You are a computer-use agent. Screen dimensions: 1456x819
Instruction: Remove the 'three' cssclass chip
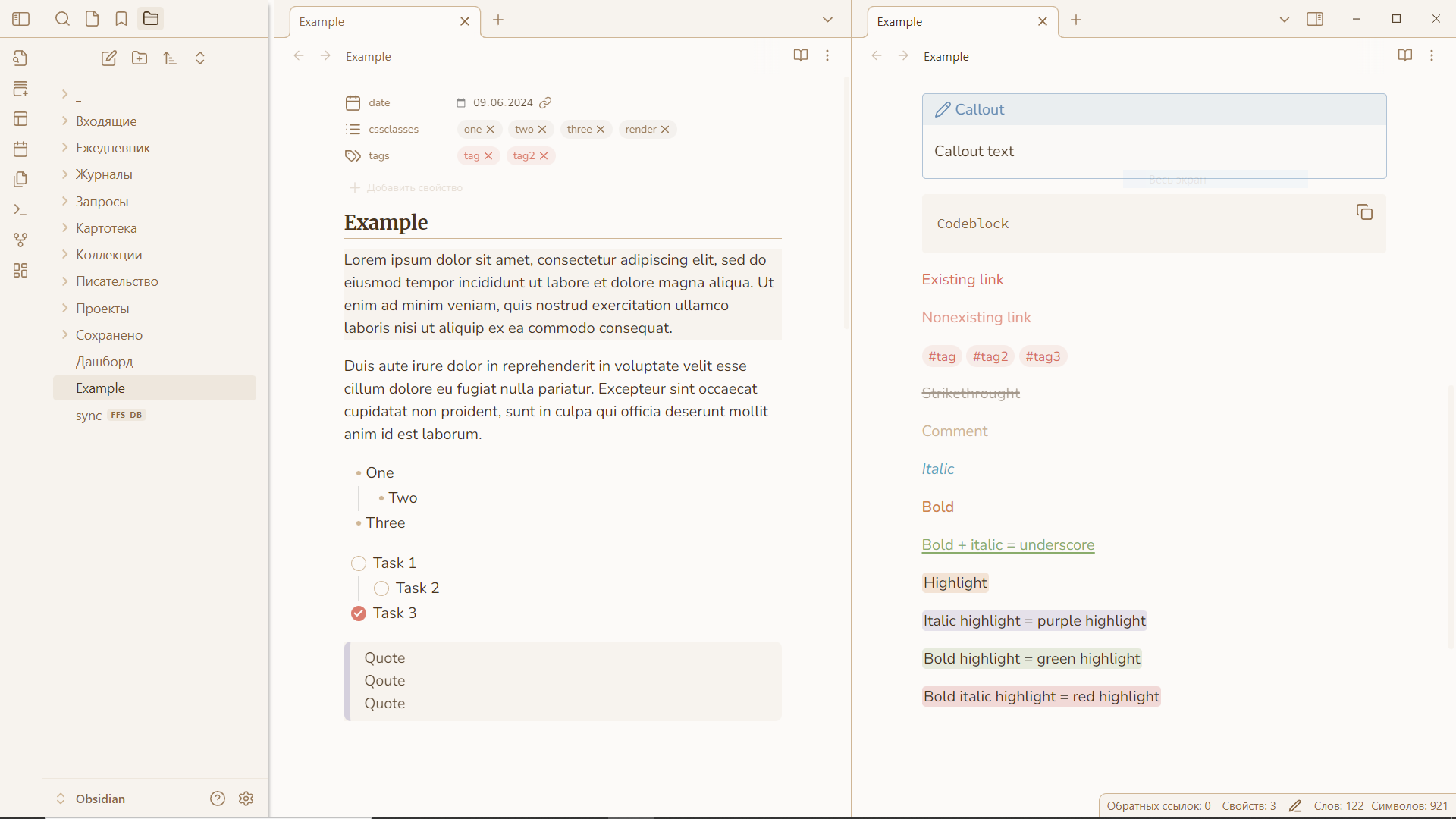pyautogui.click(x=601, y=130)
